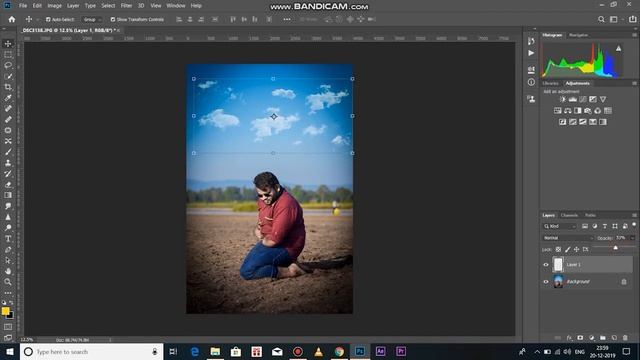
Task: Click the more options ellipsis in options bar
Action: point(287,19)
